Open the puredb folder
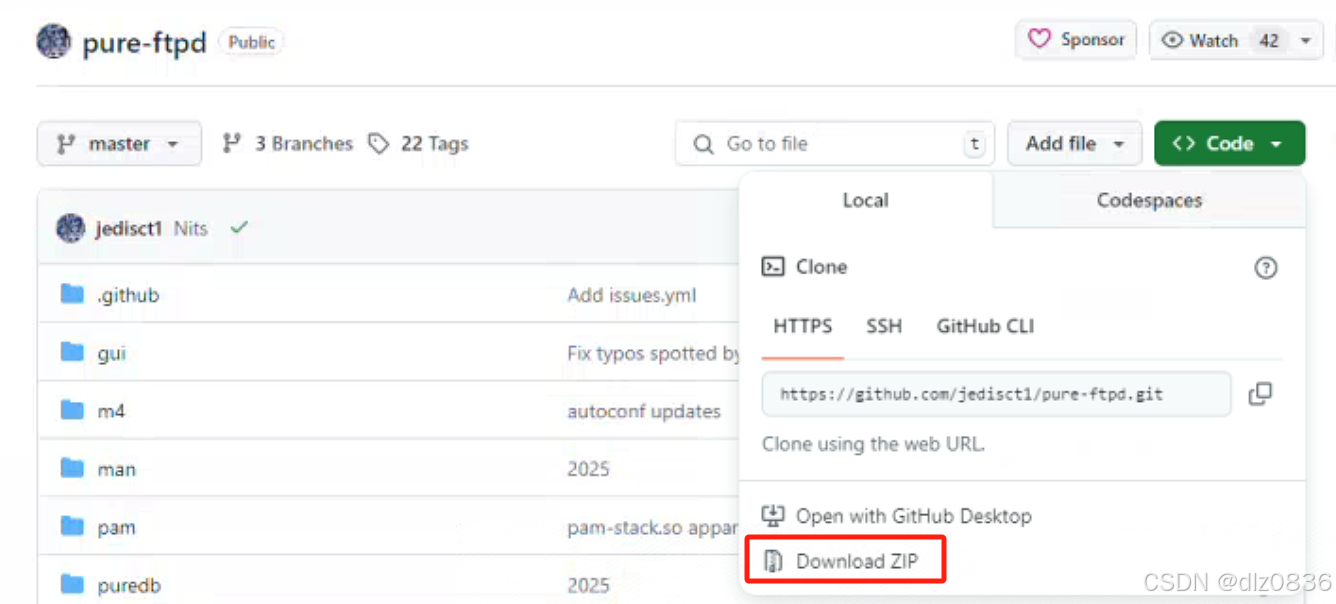This screenshot has width=1336, height=604. 129,585
